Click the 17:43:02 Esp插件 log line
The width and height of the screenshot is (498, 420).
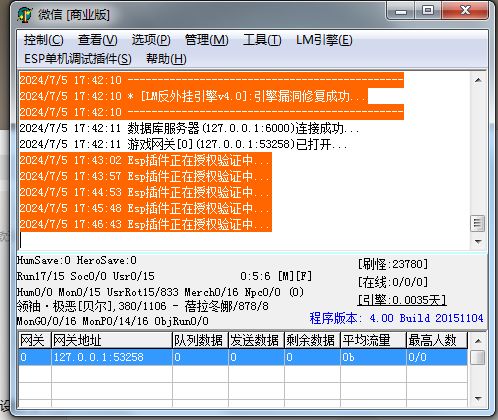146,160
